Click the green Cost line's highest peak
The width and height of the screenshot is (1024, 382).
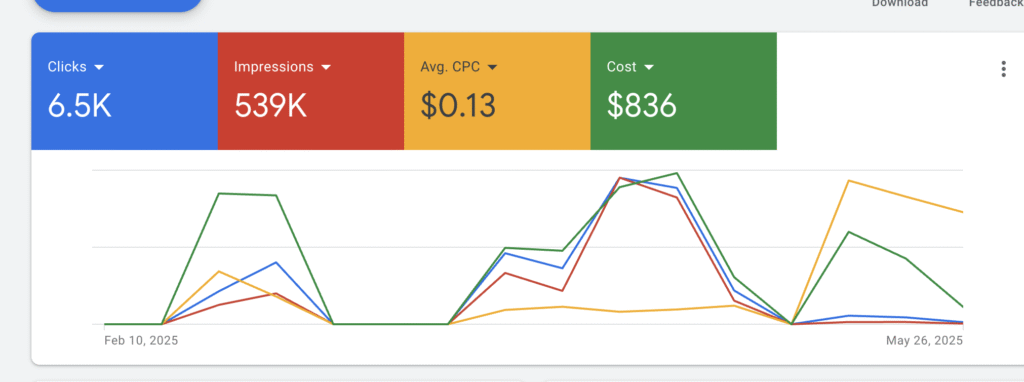pyautogui.click(x=677, y=173)
